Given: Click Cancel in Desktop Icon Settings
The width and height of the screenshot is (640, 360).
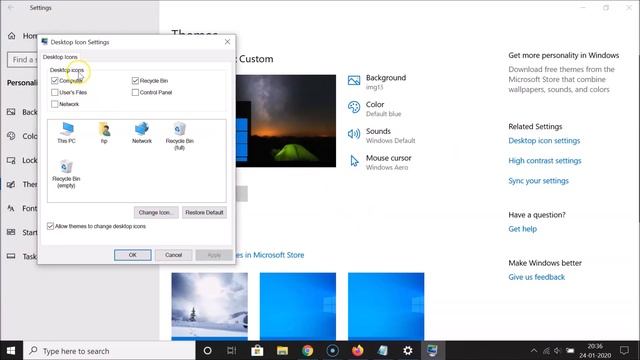Looking at the screenshot, I should (x=173, y=255).
